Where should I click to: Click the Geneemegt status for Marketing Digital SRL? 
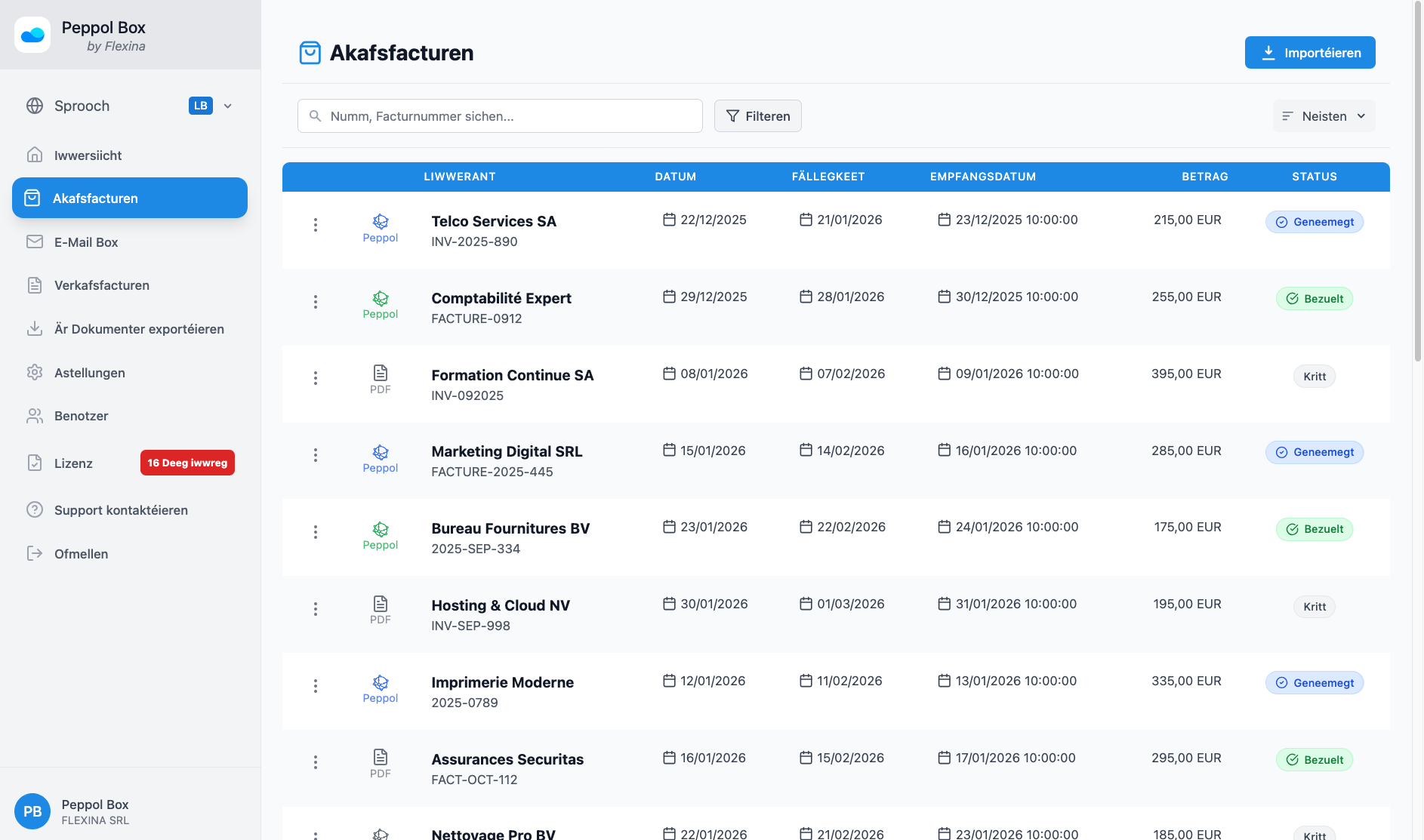1314,452
